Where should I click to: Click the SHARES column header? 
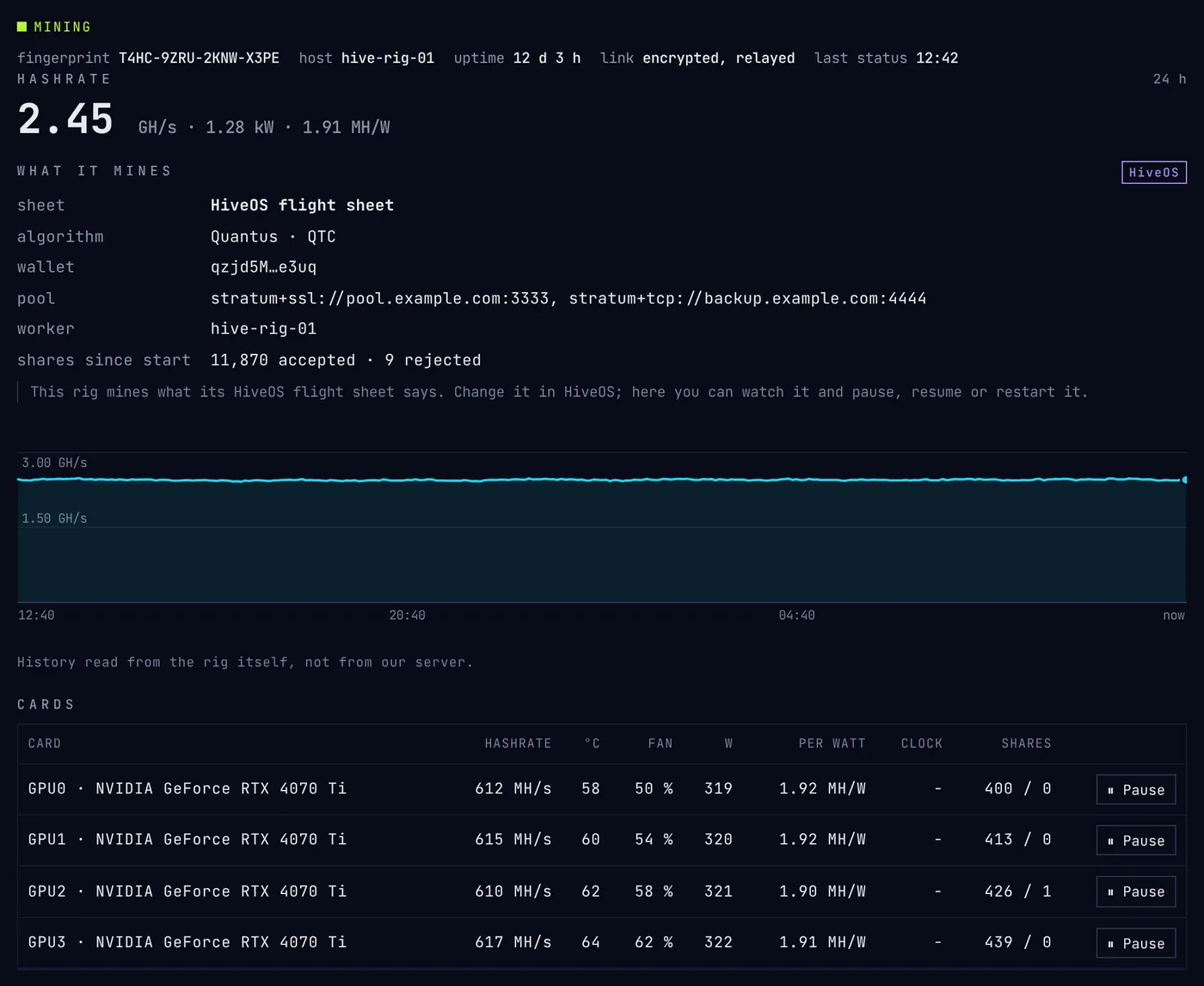click(1026, 744)
